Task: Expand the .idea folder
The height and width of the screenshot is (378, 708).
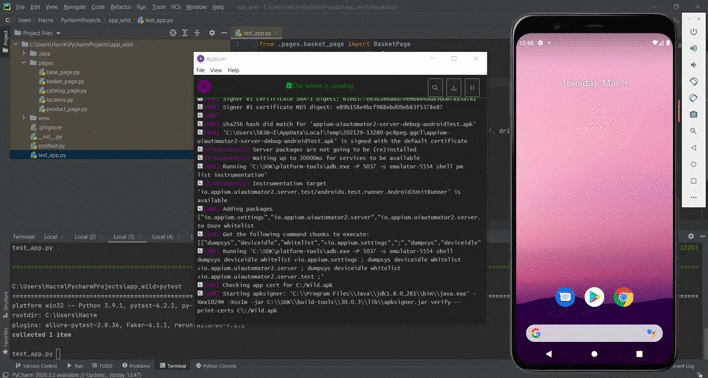Action: (x=24, y=54)
